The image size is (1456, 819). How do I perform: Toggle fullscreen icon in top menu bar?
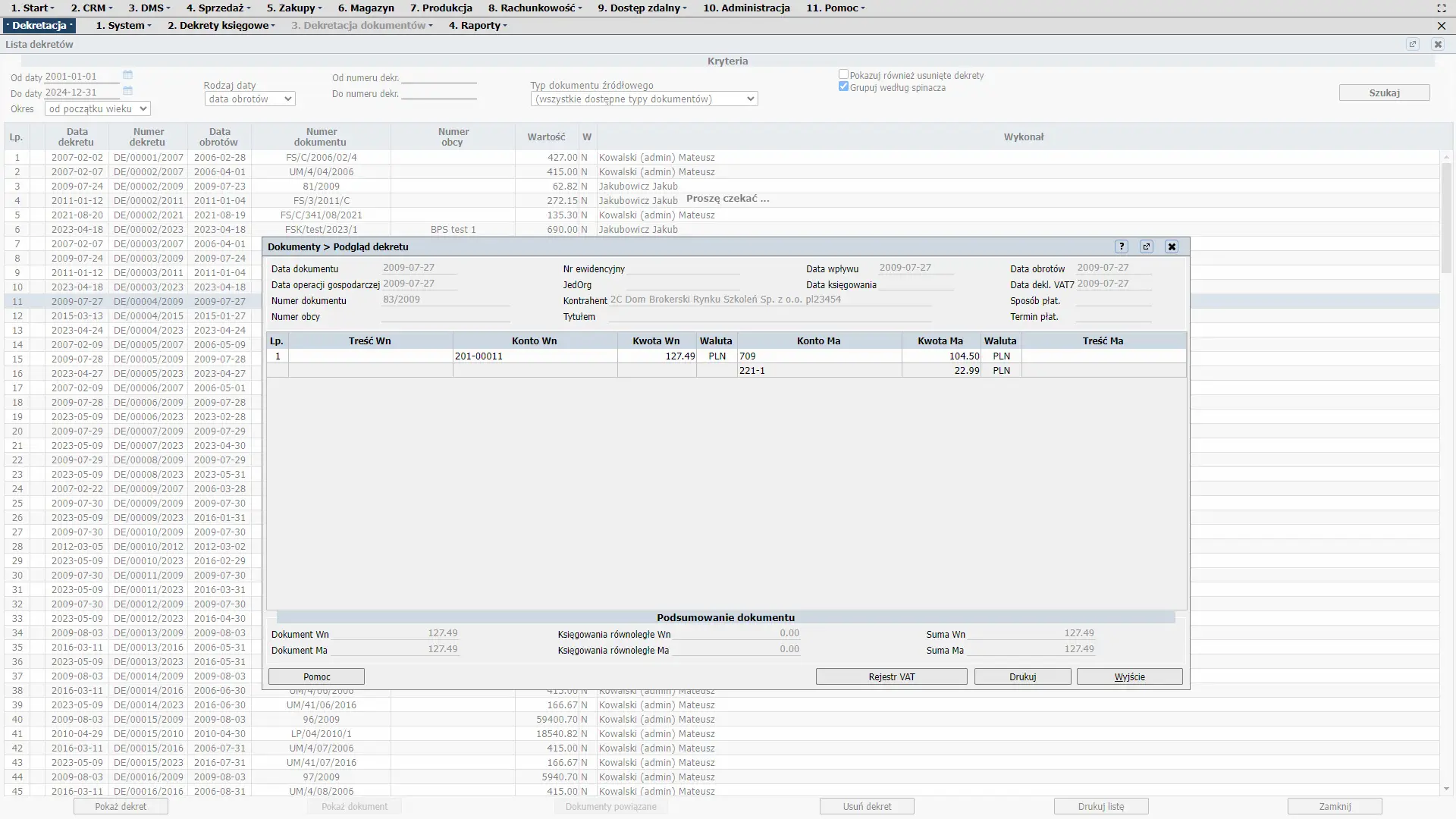(x=1442, y=8)
